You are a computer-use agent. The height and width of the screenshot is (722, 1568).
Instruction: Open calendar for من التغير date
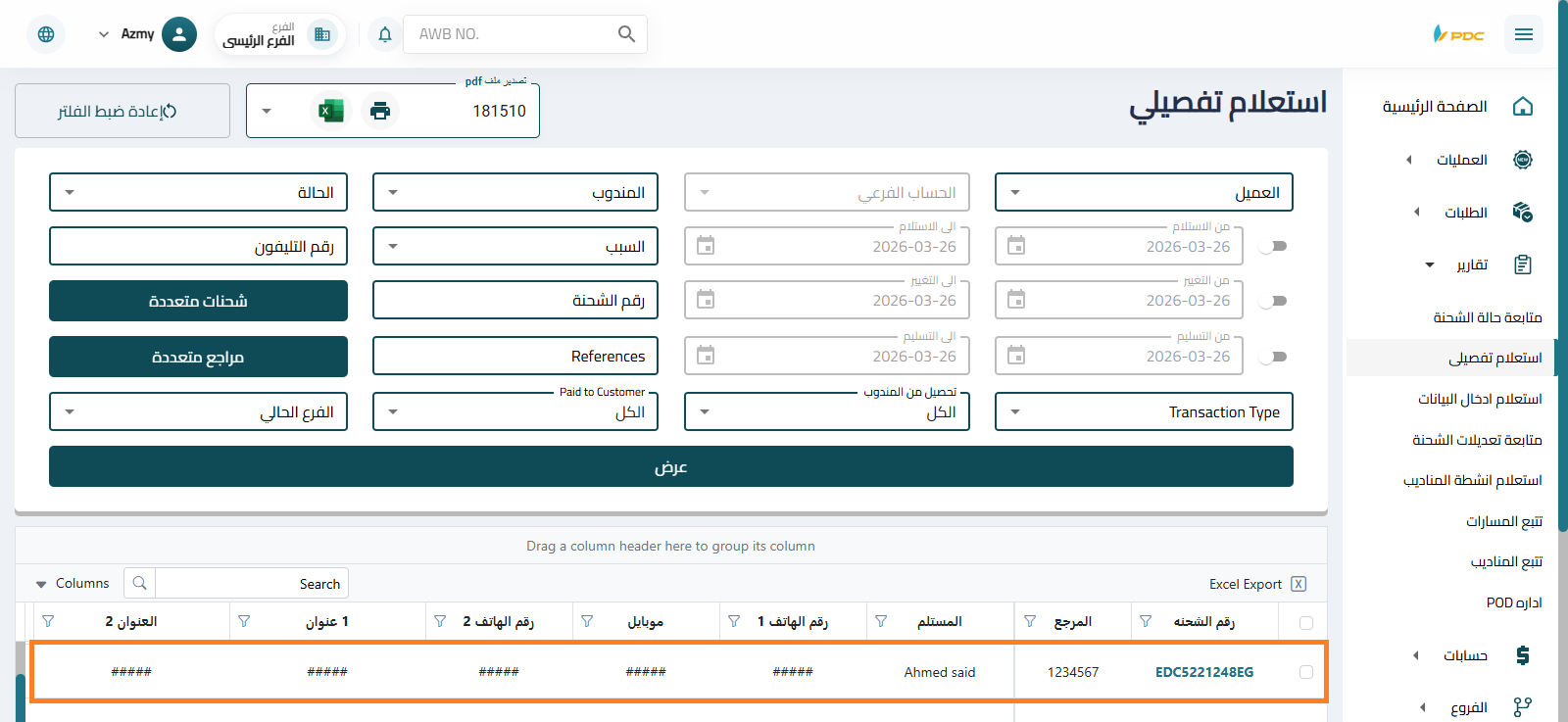(1016, 300)
